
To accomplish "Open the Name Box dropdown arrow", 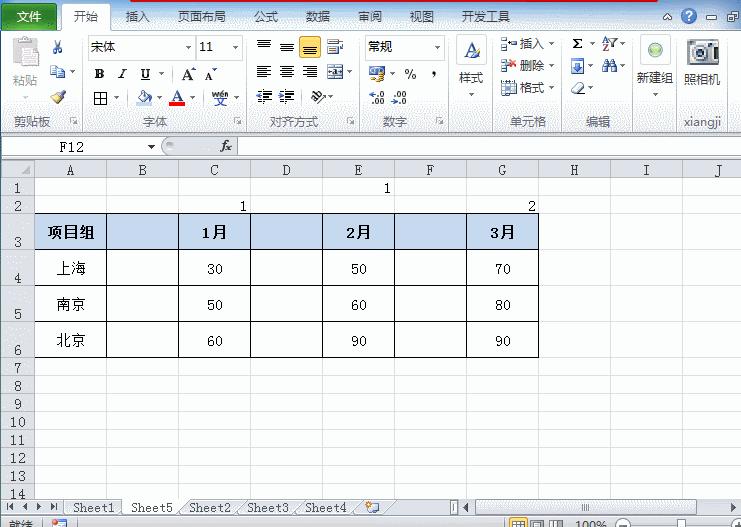I will [151, 147].
